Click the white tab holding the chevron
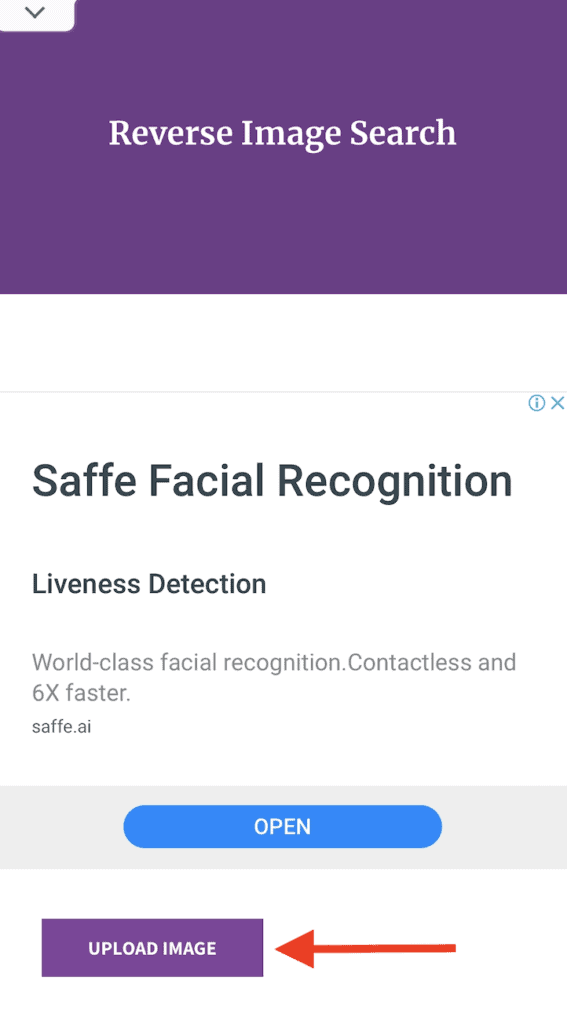Screen dimensions: 567x1024 click(x=37, y=15)
